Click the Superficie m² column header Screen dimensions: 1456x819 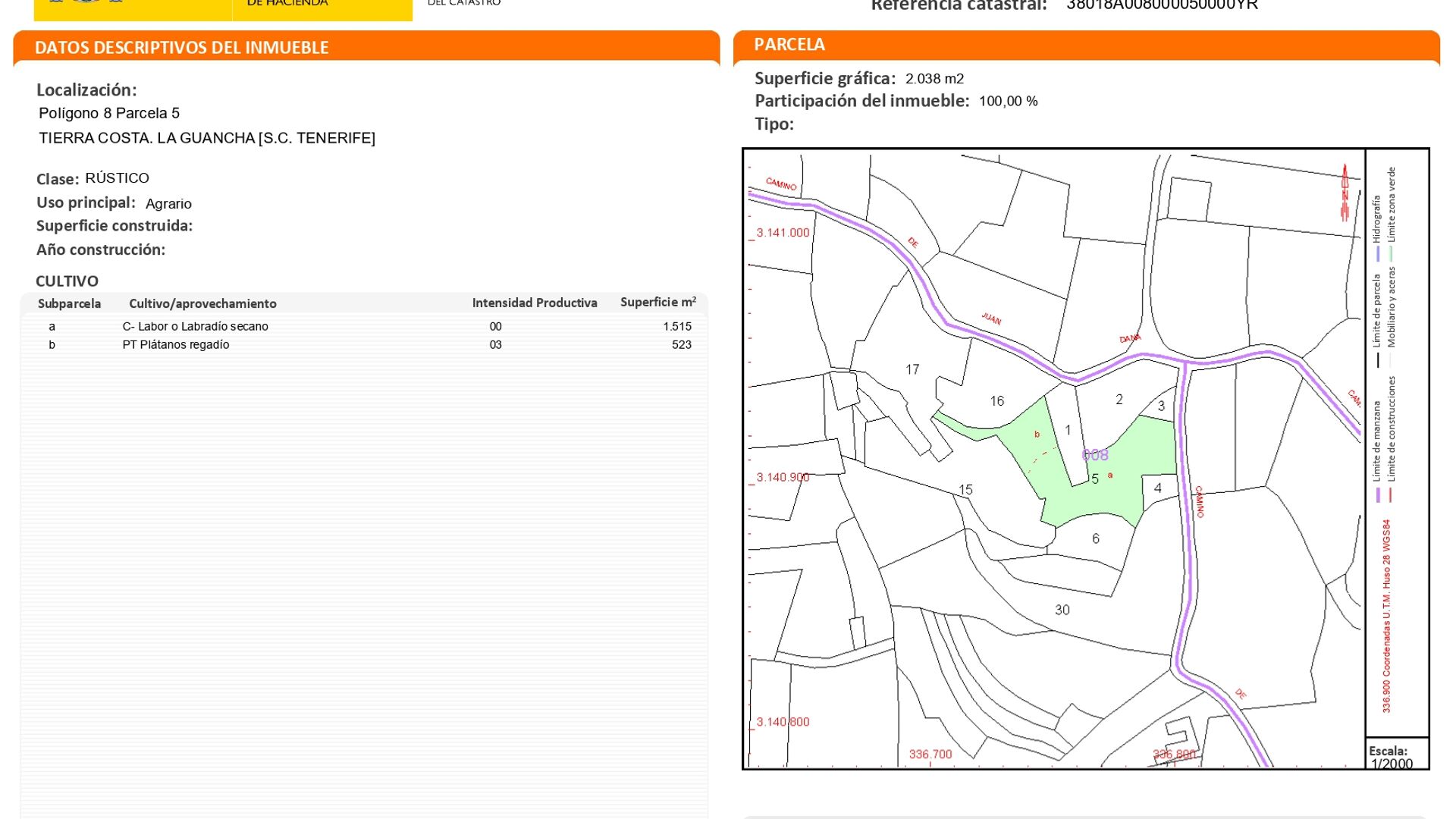(657, 302)
